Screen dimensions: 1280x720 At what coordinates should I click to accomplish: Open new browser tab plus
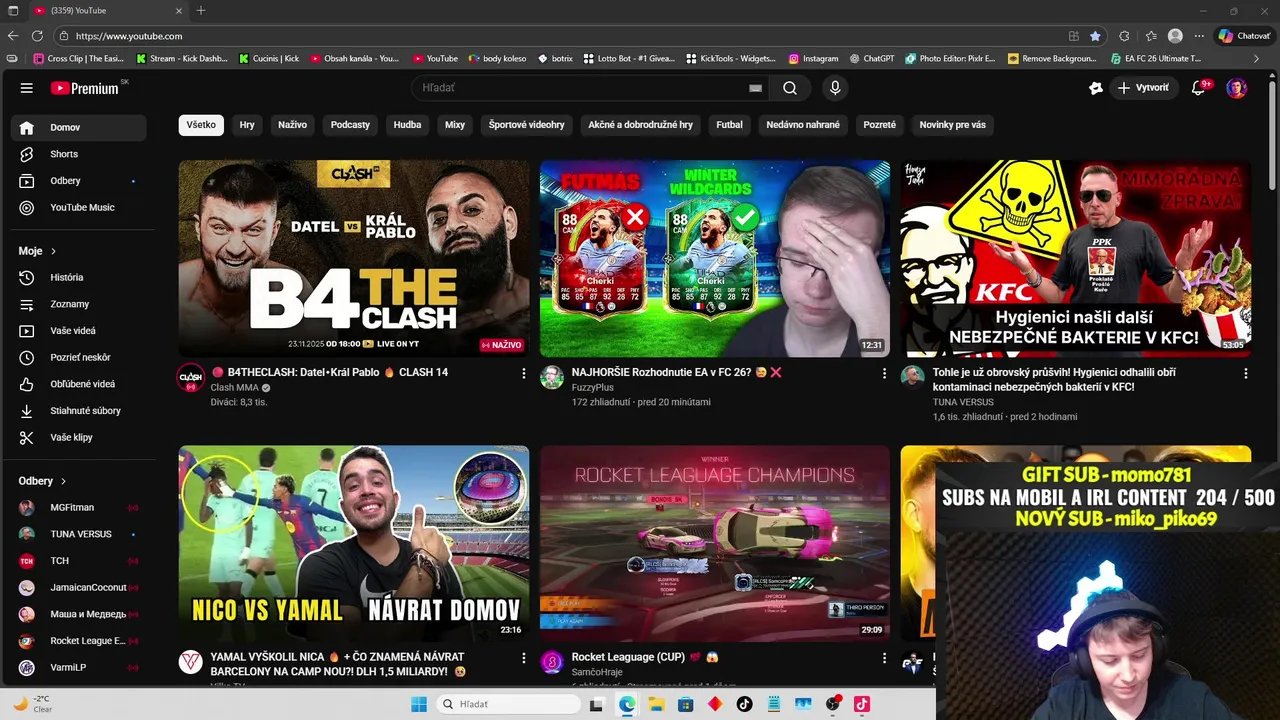[201, 10]
